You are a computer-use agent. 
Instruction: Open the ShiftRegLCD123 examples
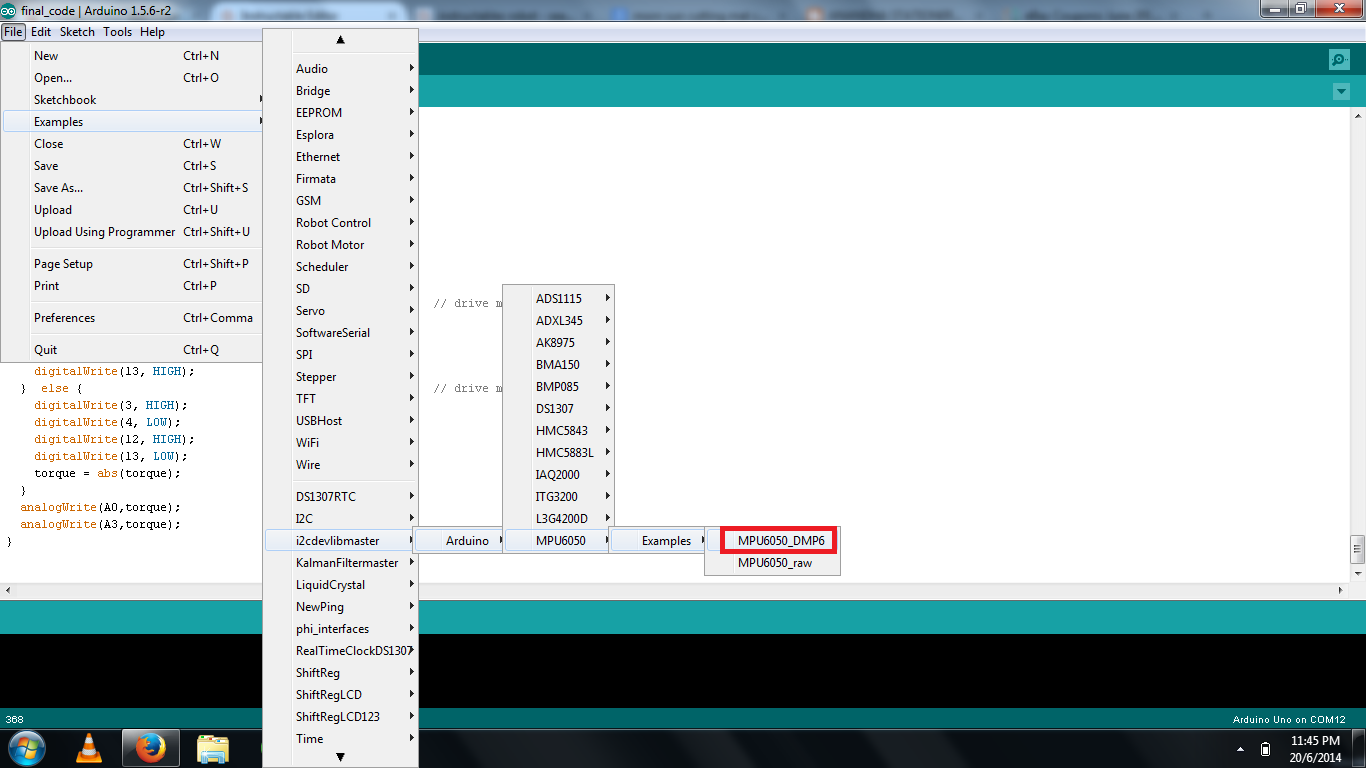[x=341, y=717]
